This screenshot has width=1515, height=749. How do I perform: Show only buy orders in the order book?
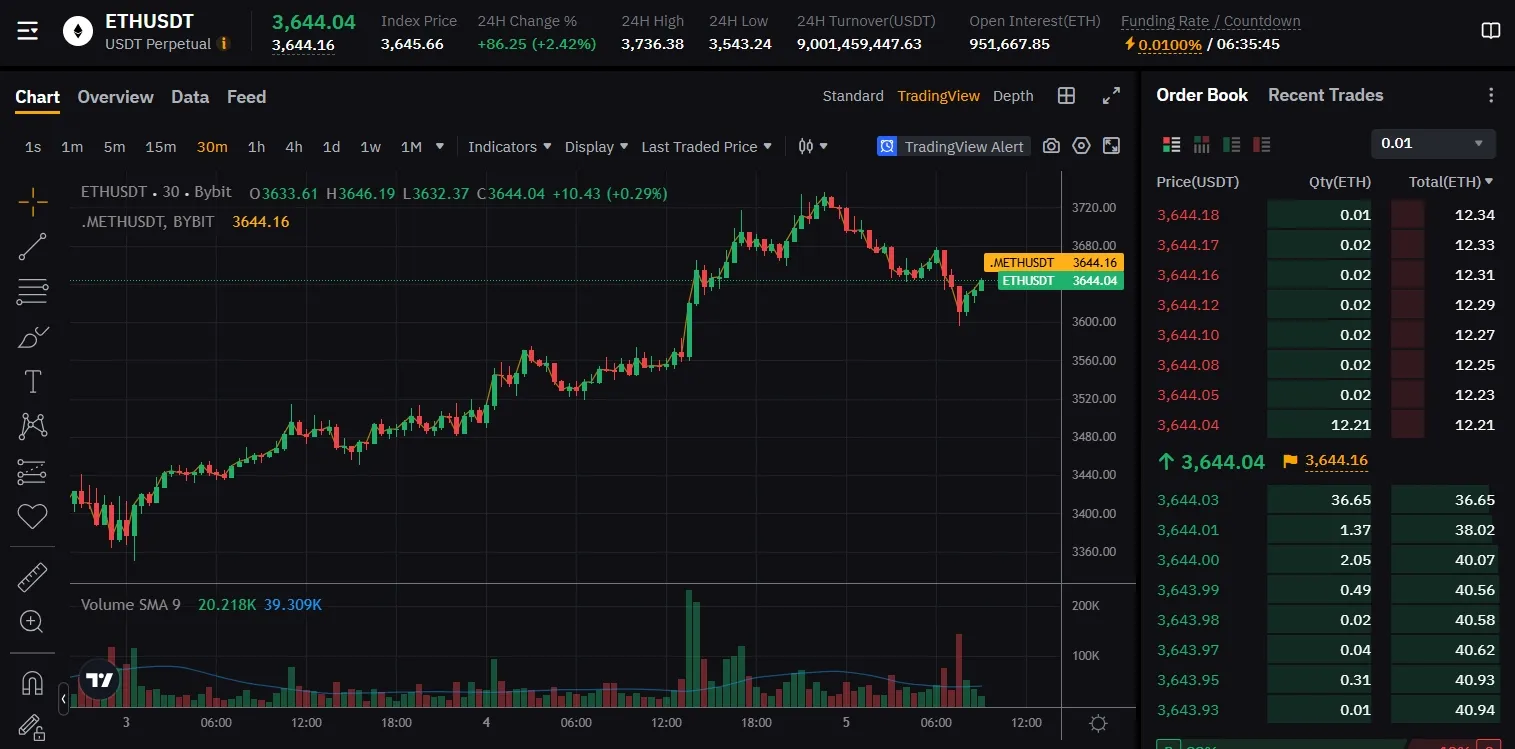1232,145
